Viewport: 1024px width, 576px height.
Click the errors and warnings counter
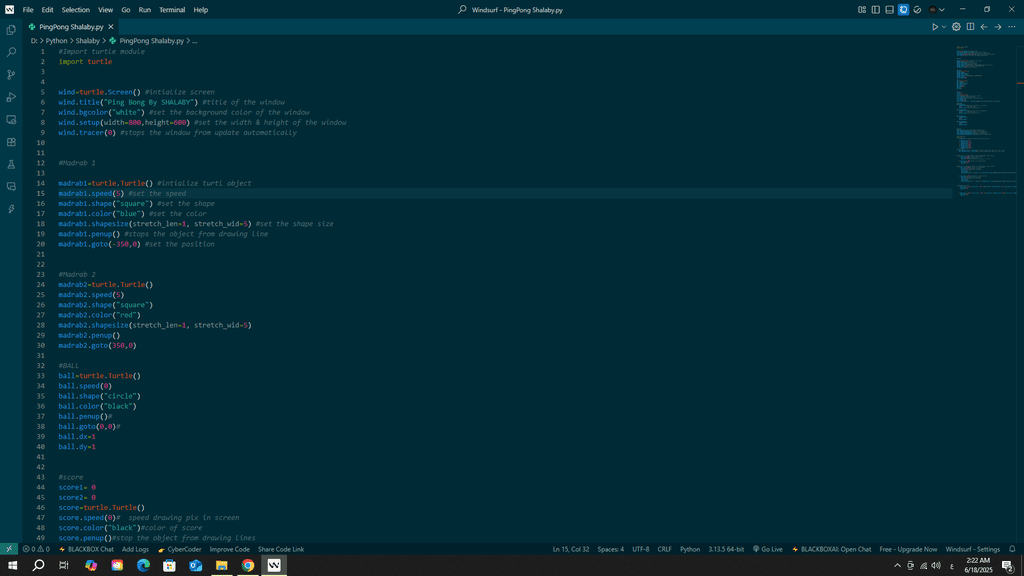coord(36,549)
